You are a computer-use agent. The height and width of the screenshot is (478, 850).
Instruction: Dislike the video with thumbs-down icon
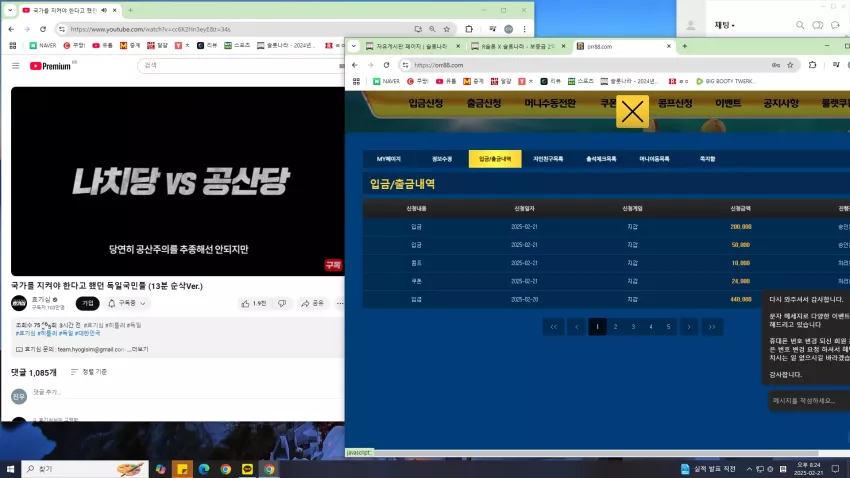point(282,303)
